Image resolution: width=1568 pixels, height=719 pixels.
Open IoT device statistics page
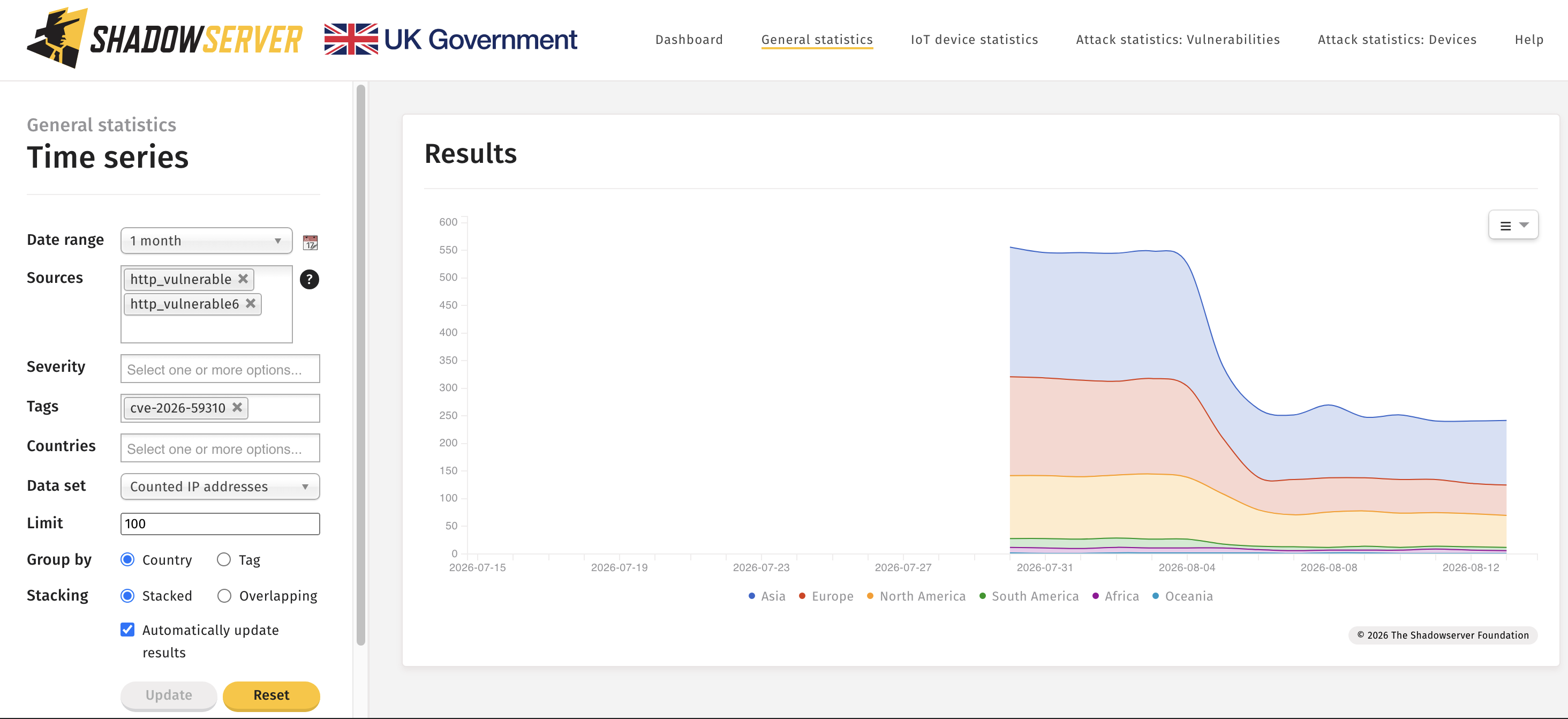974,40
